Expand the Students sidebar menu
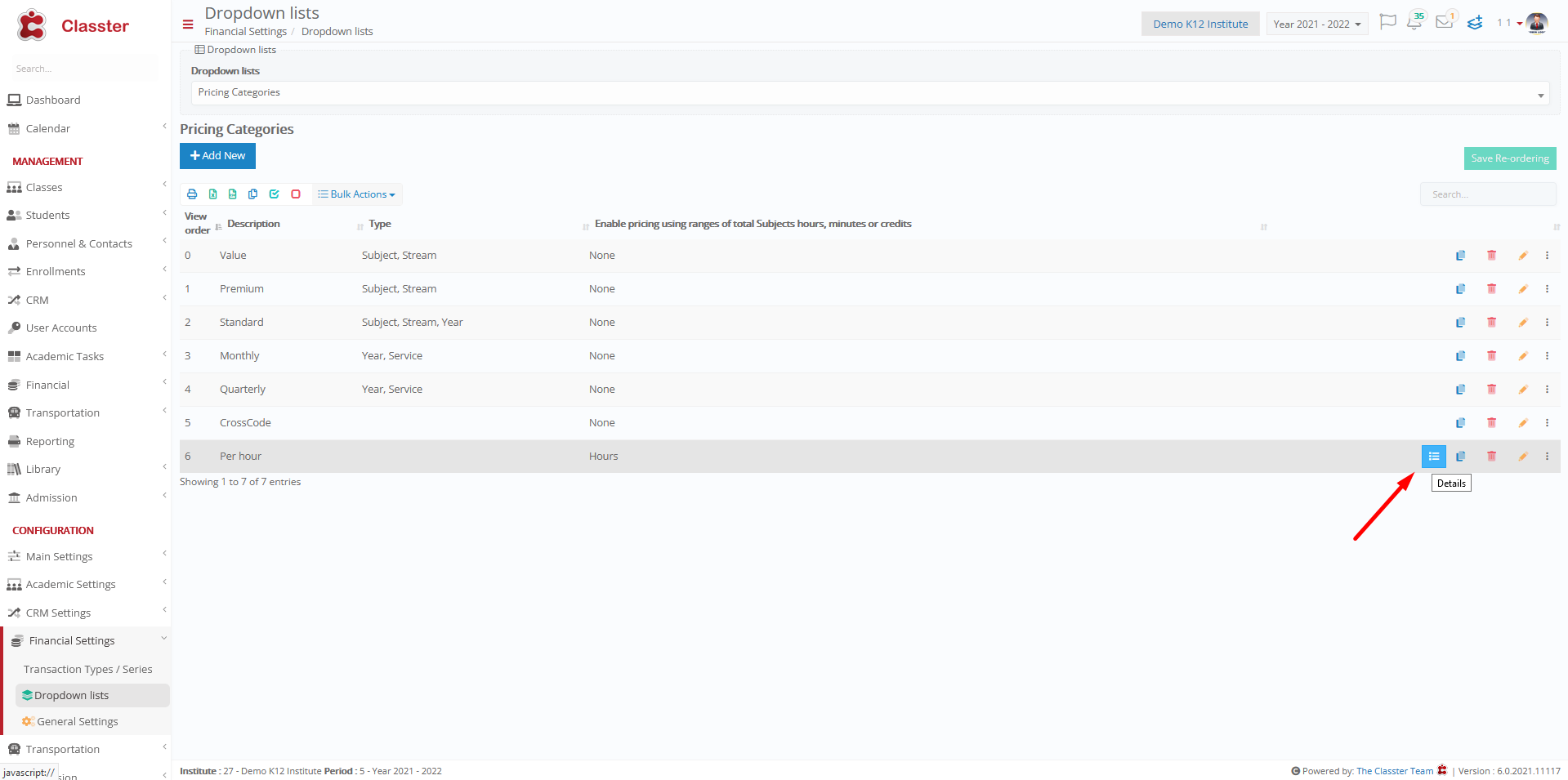 tap(86, 216)
